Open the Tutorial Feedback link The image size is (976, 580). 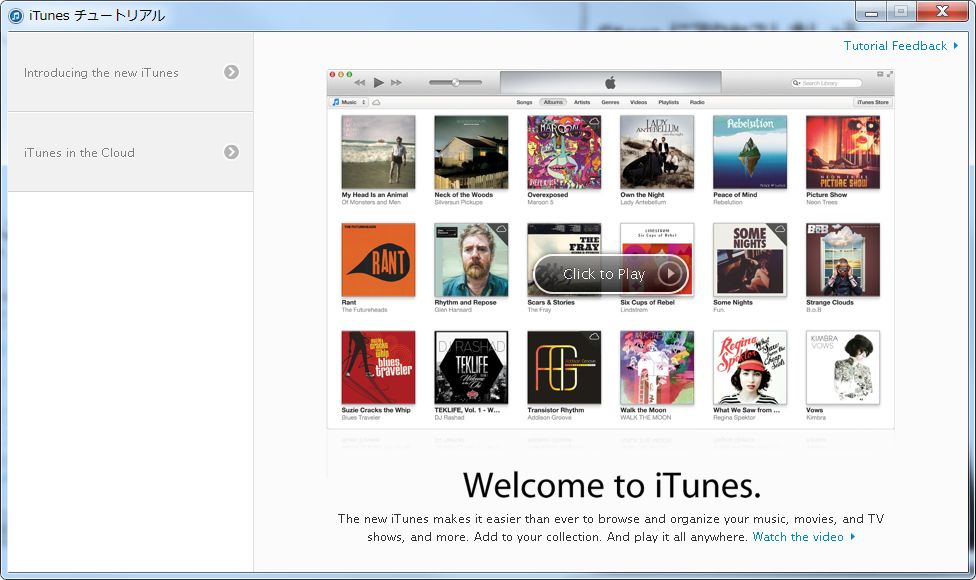895,46
